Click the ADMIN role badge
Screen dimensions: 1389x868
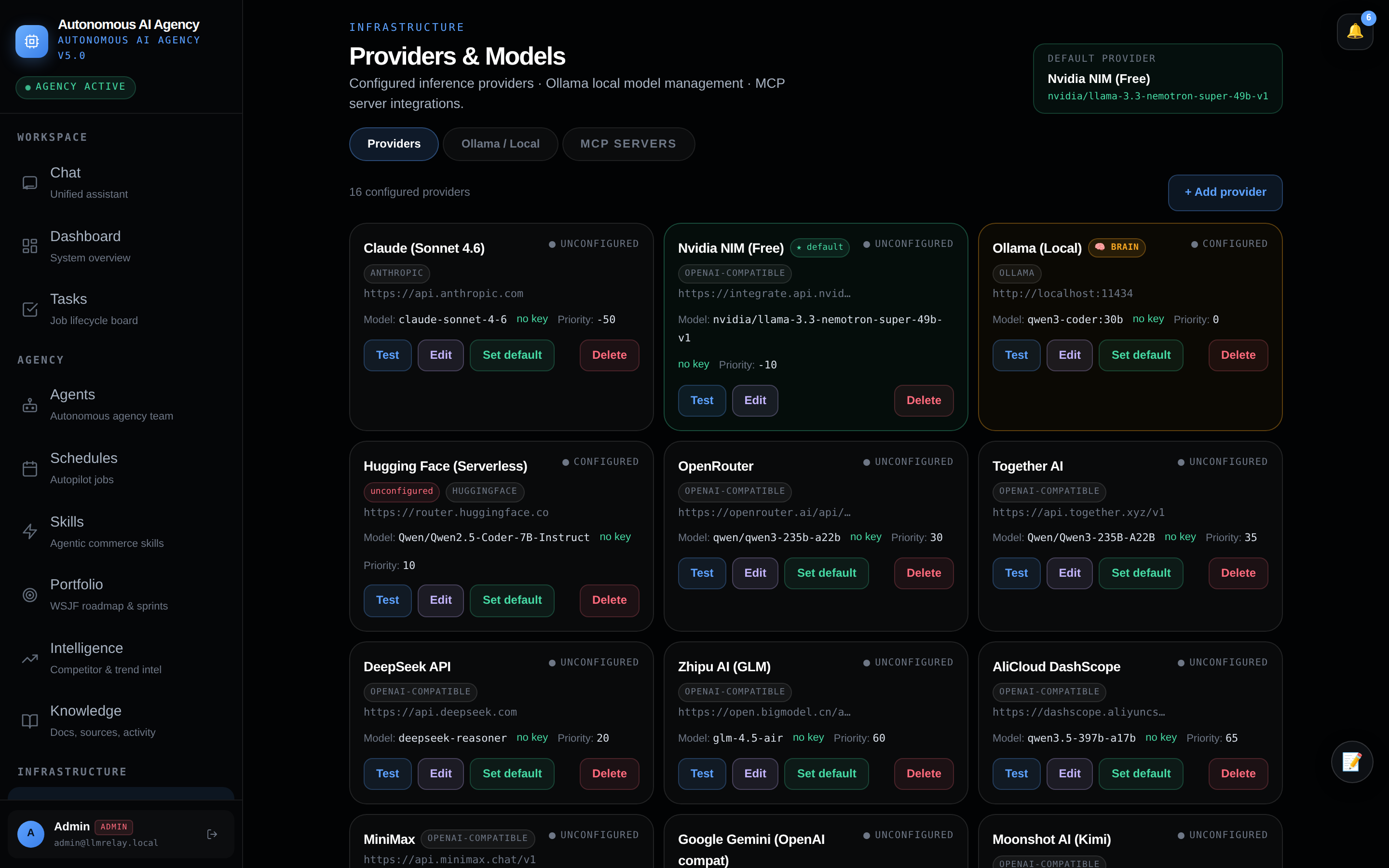click(x=114, y=827)
